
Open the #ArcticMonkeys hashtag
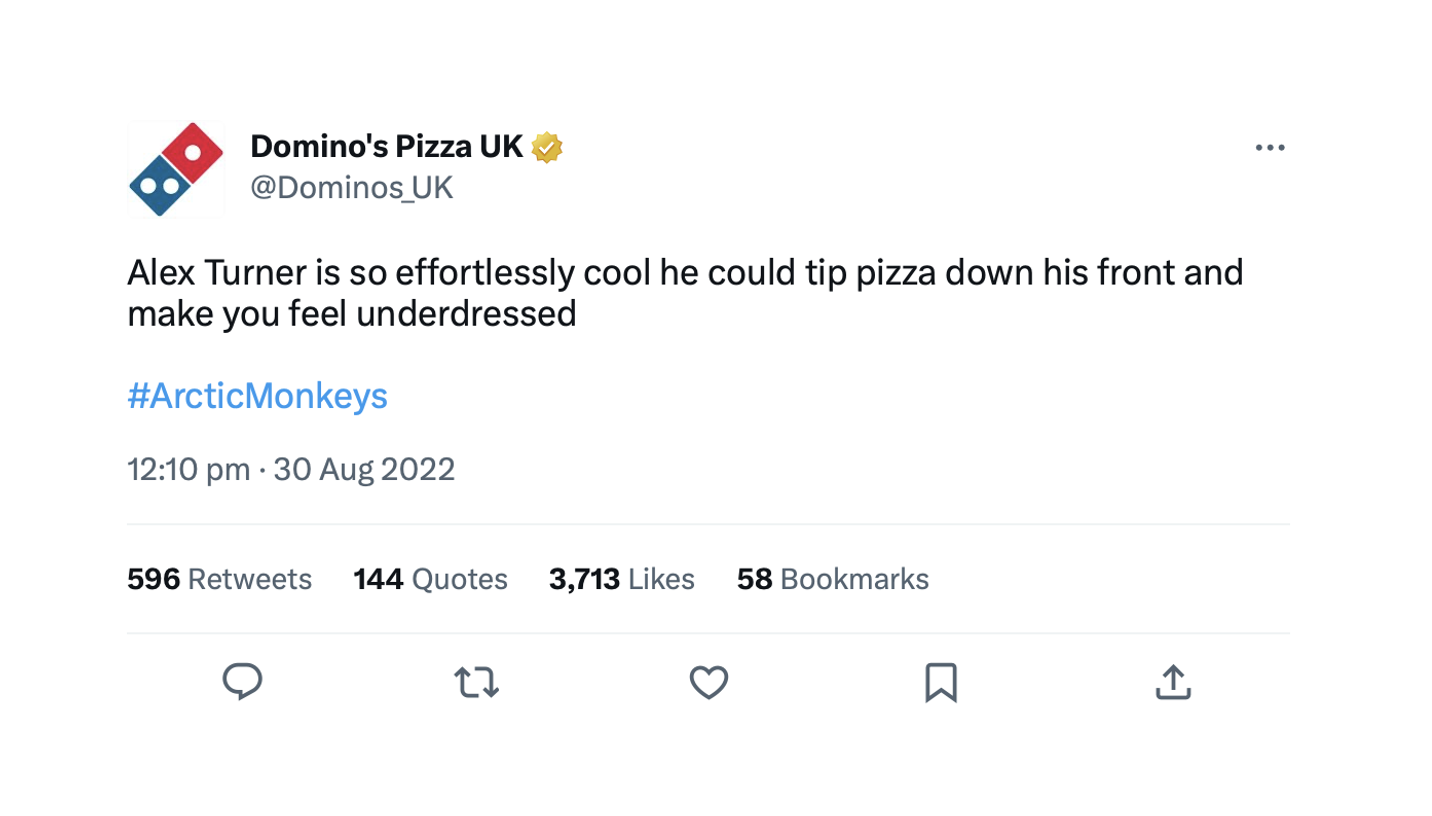pos(257,397)
